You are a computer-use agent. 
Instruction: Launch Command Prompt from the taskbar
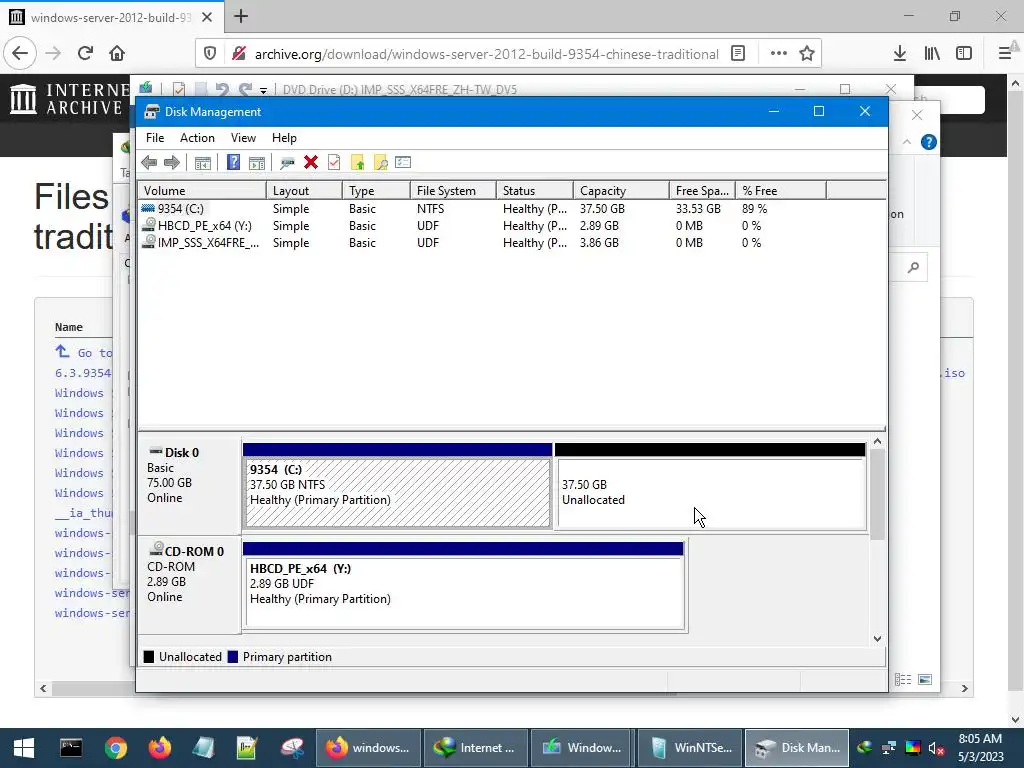[x=71, y=748]
